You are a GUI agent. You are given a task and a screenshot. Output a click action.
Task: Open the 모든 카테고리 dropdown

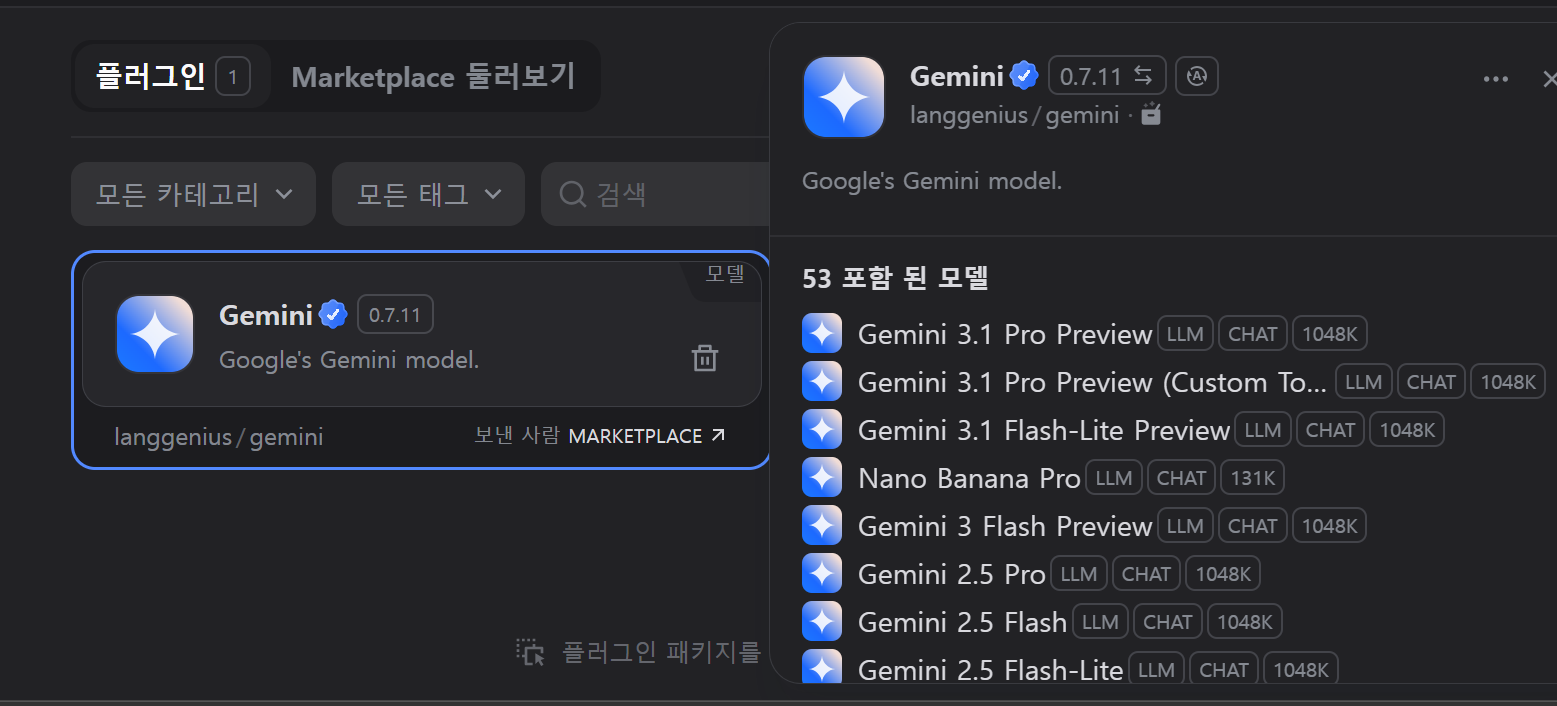point(193,194)
